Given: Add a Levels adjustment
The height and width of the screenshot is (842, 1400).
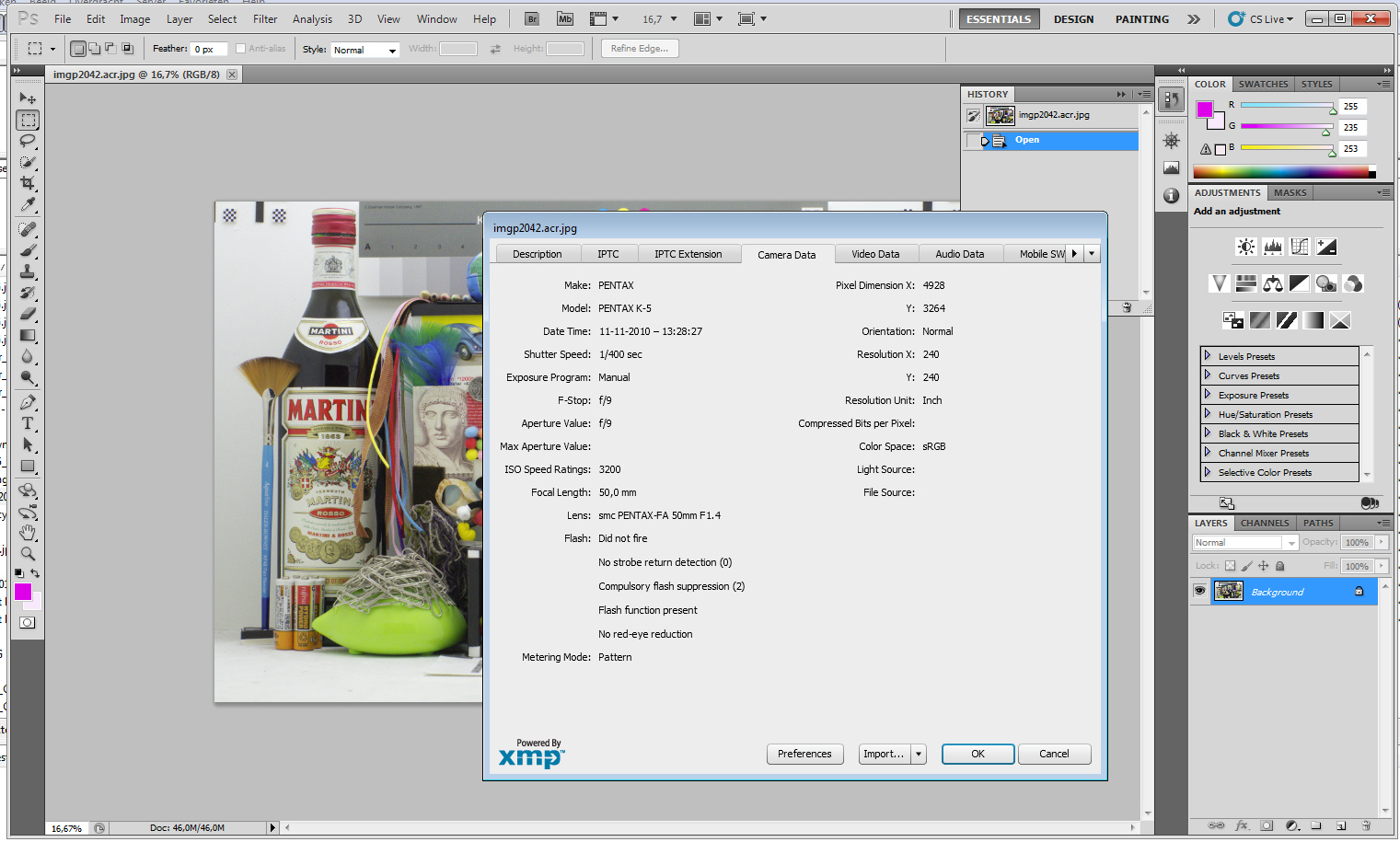Looking at the screenshot, I should (x=1273, y=247).
